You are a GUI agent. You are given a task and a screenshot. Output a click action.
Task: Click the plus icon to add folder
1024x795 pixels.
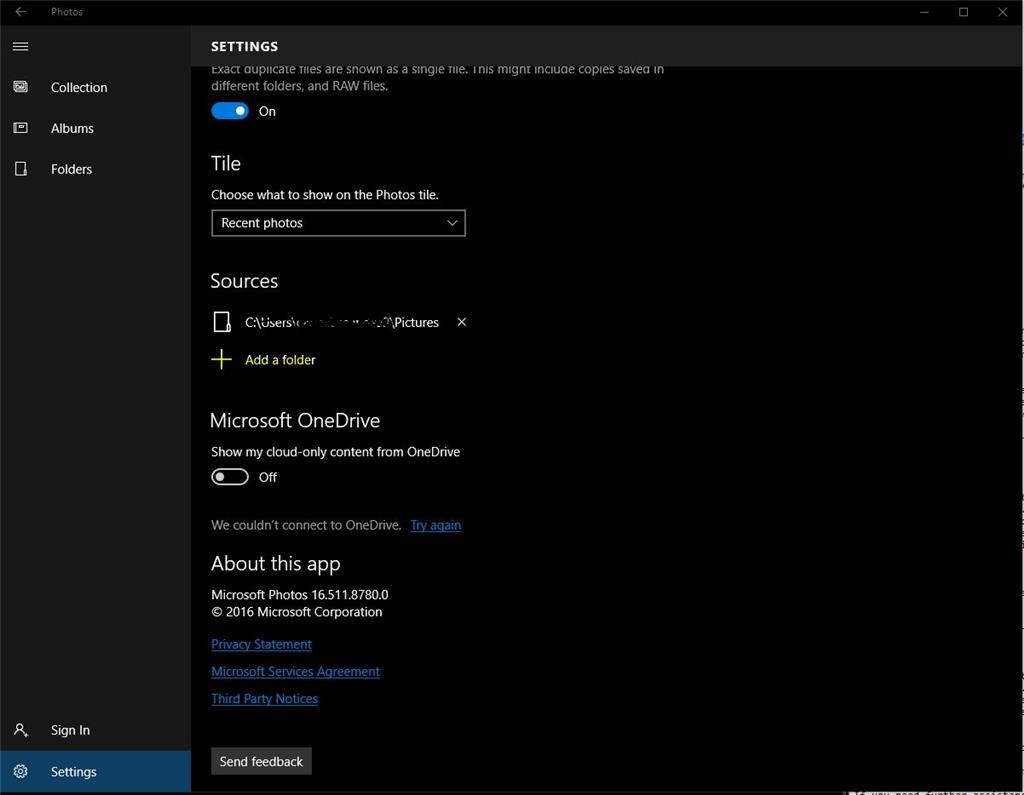pyautogui.click(x=221, y=359)
